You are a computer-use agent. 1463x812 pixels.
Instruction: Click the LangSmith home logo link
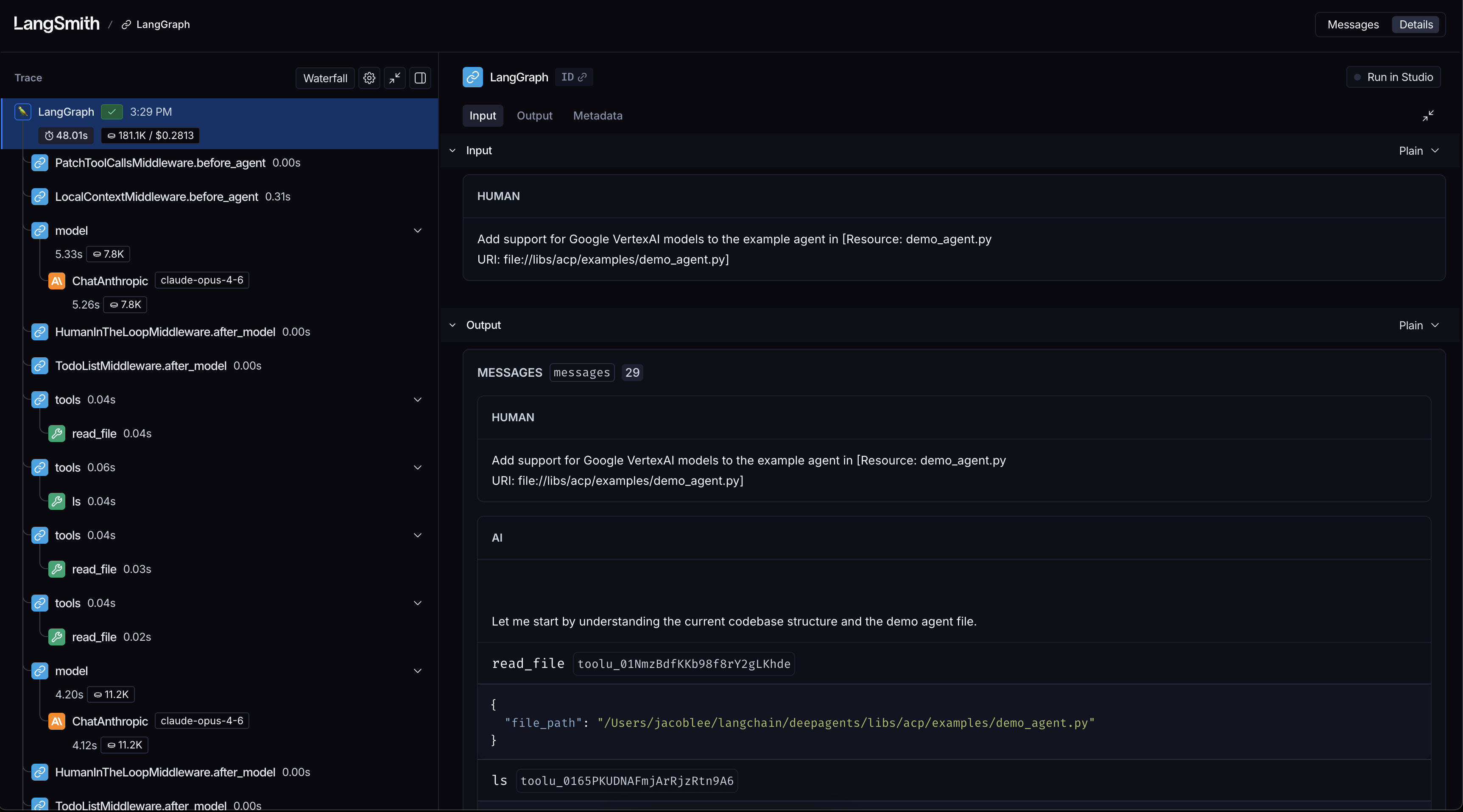pos(56,24)
